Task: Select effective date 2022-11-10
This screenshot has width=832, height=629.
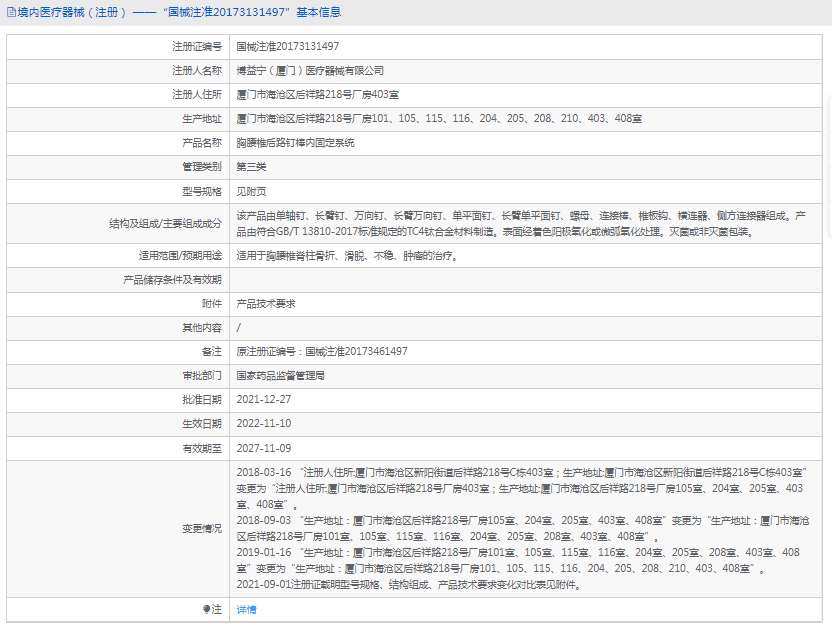Action: coord(264,424)
